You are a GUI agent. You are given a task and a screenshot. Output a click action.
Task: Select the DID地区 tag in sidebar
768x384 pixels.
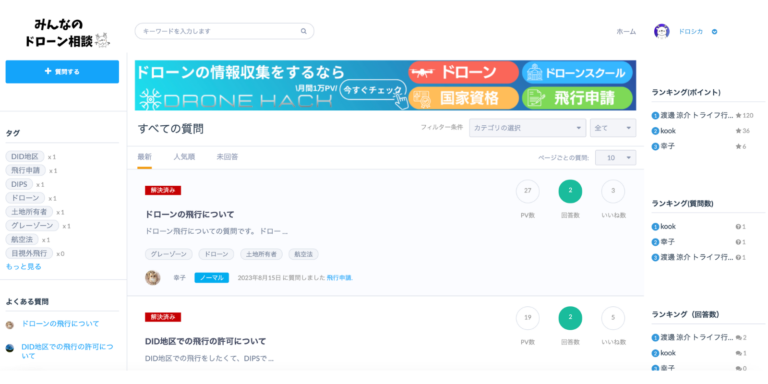click(25, 157)
